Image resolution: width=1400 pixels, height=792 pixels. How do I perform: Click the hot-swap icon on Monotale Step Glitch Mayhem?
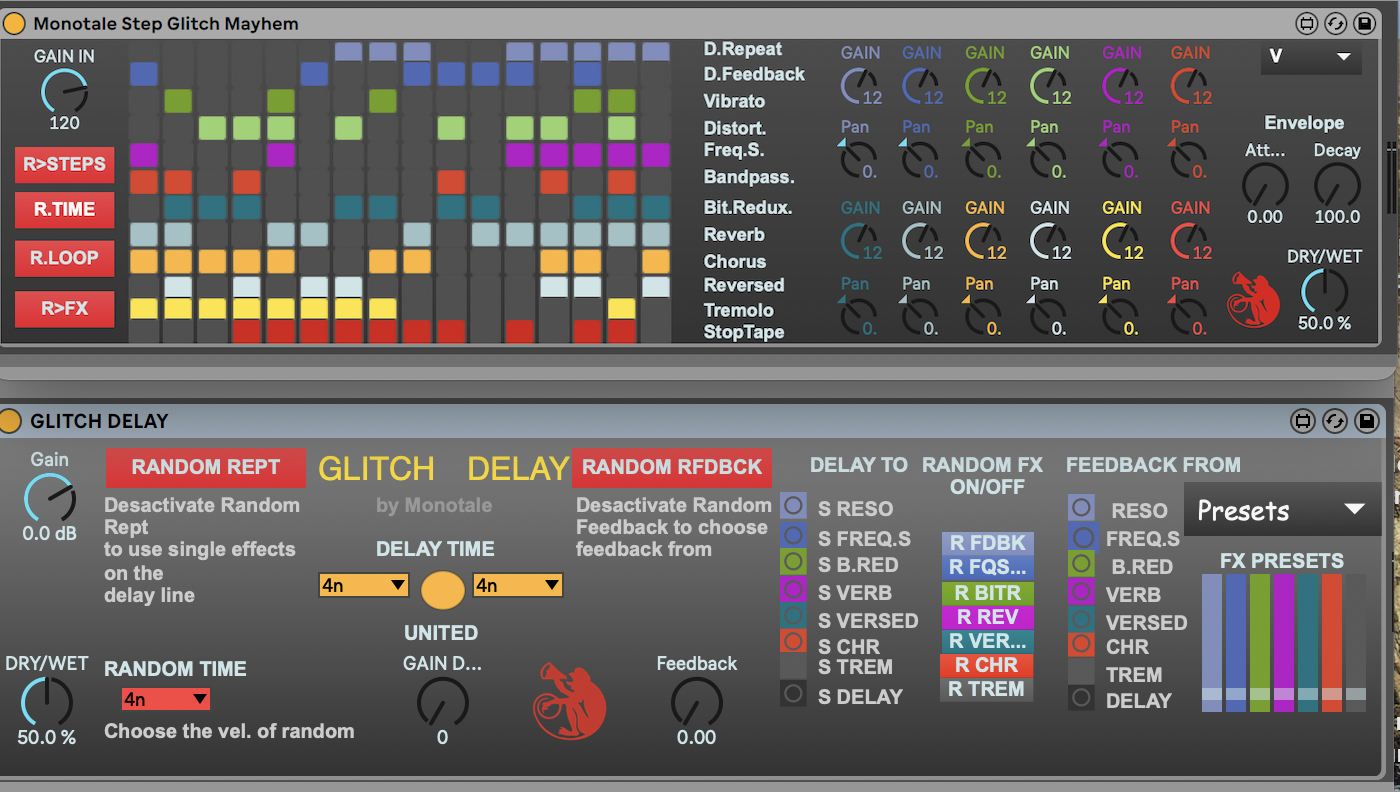1335,23
